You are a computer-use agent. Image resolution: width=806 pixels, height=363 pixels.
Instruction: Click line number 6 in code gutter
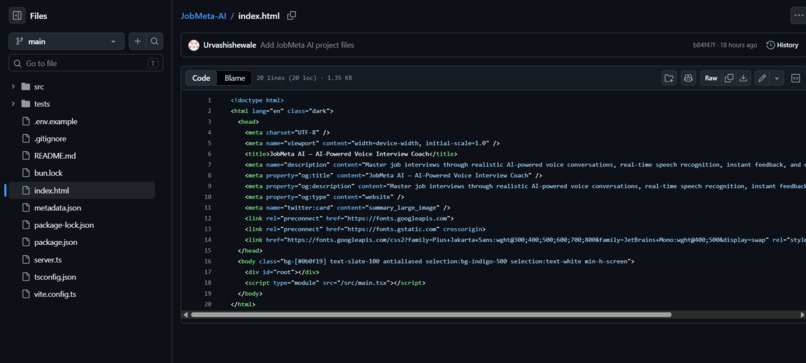tap(209, 154)
